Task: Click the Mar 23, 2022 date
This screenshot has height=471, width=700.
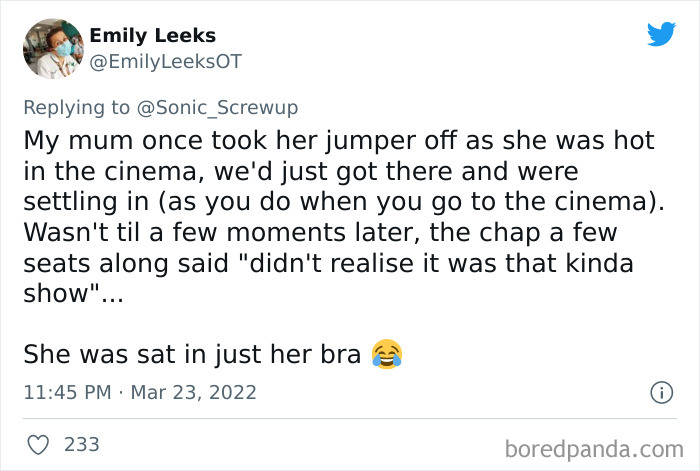Action: pos(193,393)
